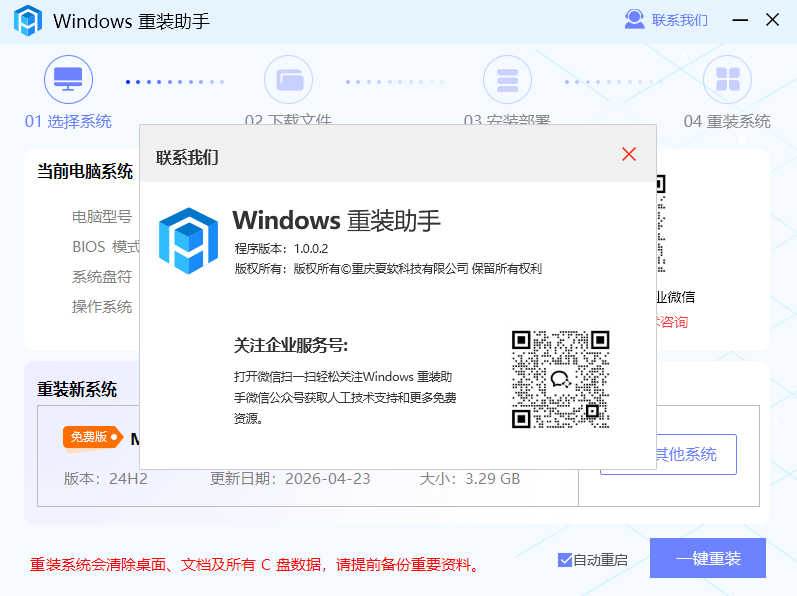
Task: Click the step 01 select system monitor icon
Action: pos(68,79)
